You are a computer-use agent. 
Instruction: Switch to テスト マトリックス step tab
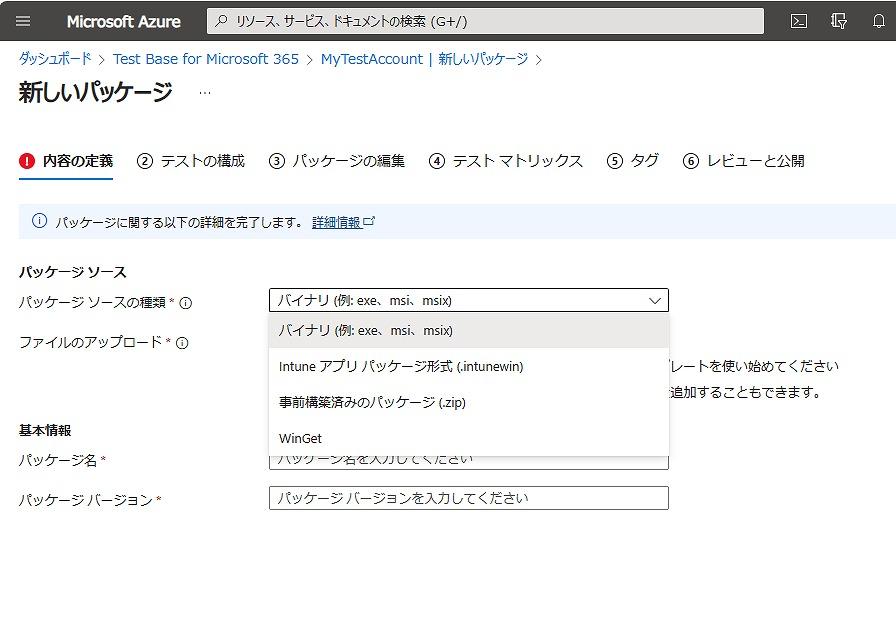[506, 161]
